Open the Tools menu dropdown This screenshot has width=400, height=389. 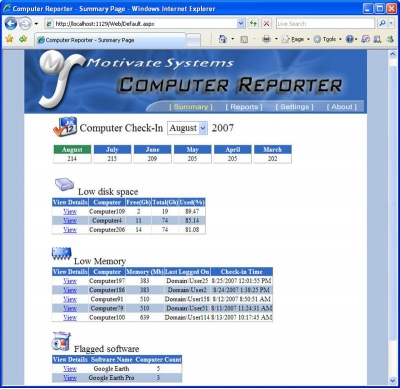(328, 39)
